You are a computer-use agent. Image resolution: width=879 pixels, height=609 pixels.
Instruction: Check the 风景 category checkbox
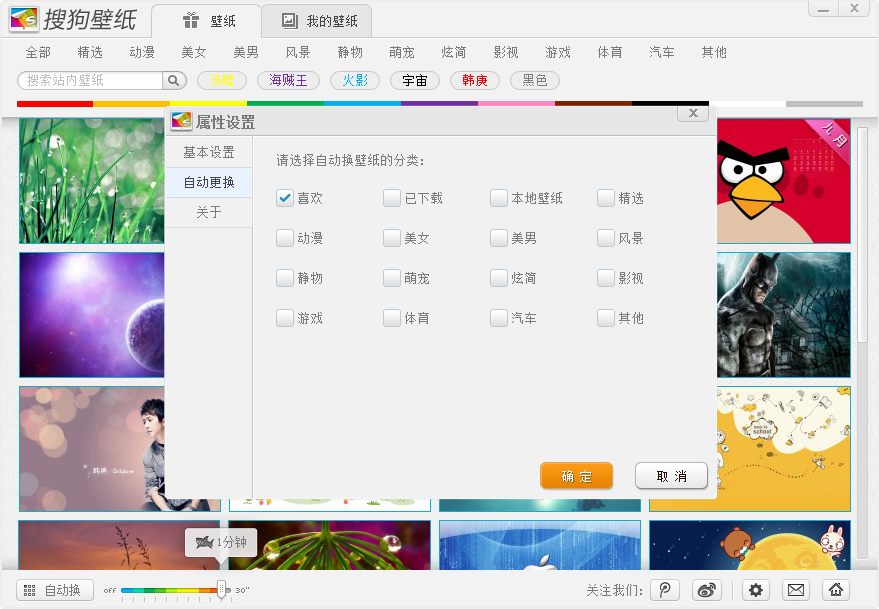click(605, 238)
